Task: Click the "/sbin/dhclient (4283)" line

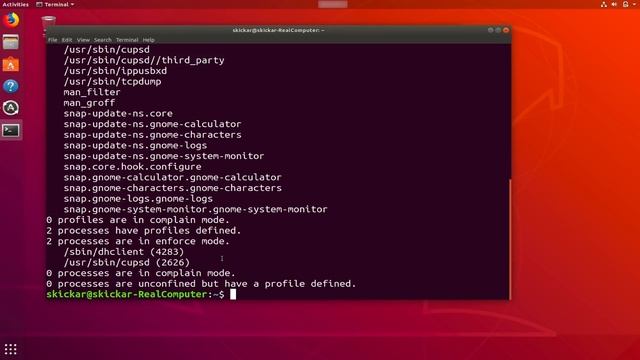Action: pos(124,252)
